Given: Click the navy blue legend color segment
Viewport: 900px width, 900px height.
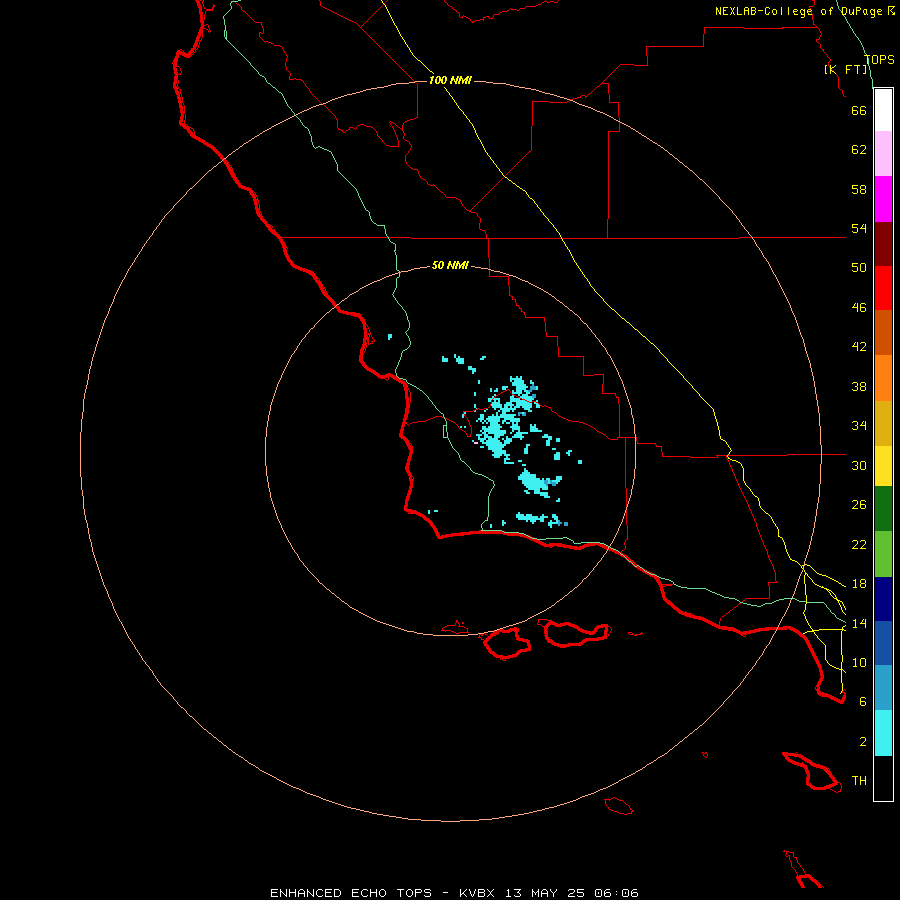Looking at the screenshot, I should [x=883, y=599].
